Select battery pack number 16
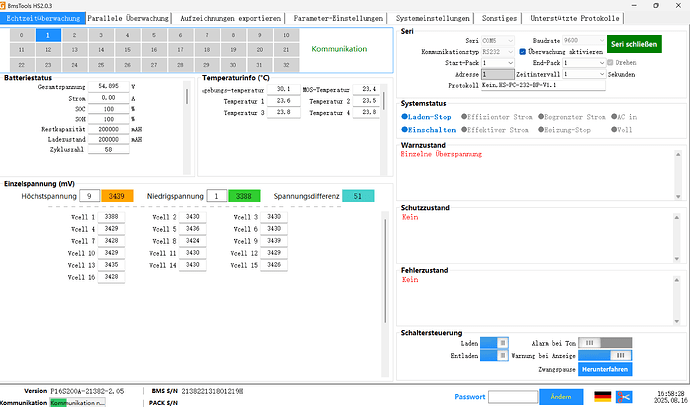 coord(154,50)
